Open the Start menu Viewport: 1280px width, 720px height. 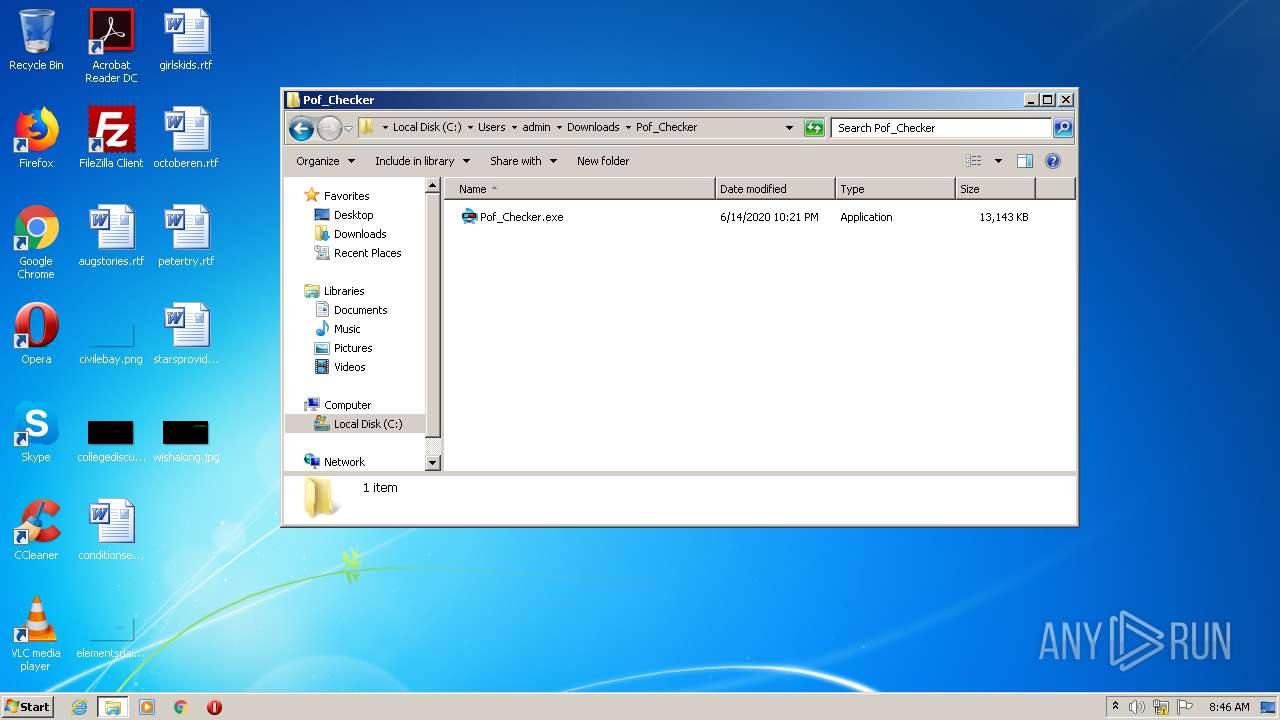(x=28, y=707)
